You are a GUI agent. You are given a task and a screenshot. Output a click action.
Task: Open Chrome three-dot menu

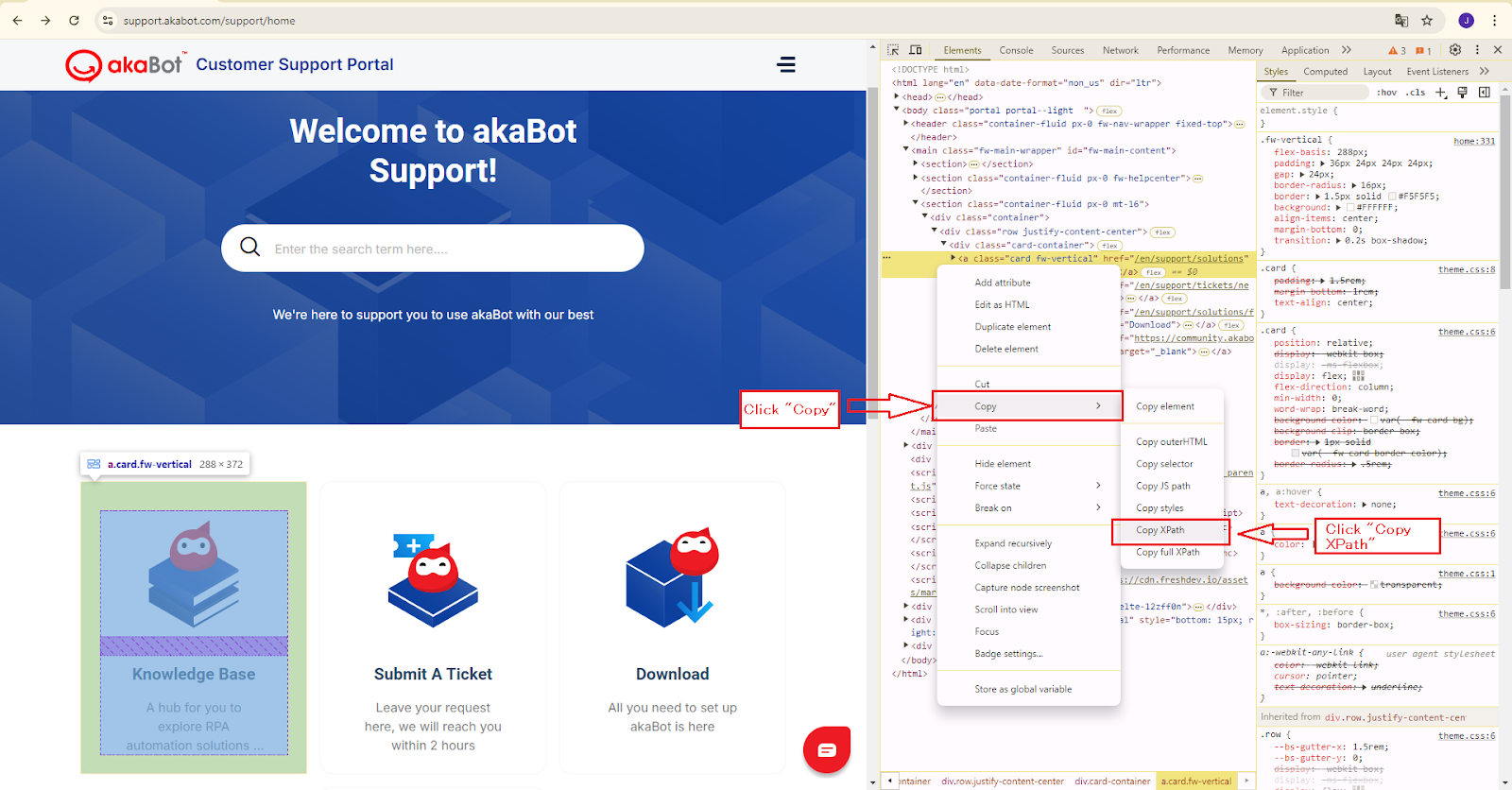tap(1494, 20)
